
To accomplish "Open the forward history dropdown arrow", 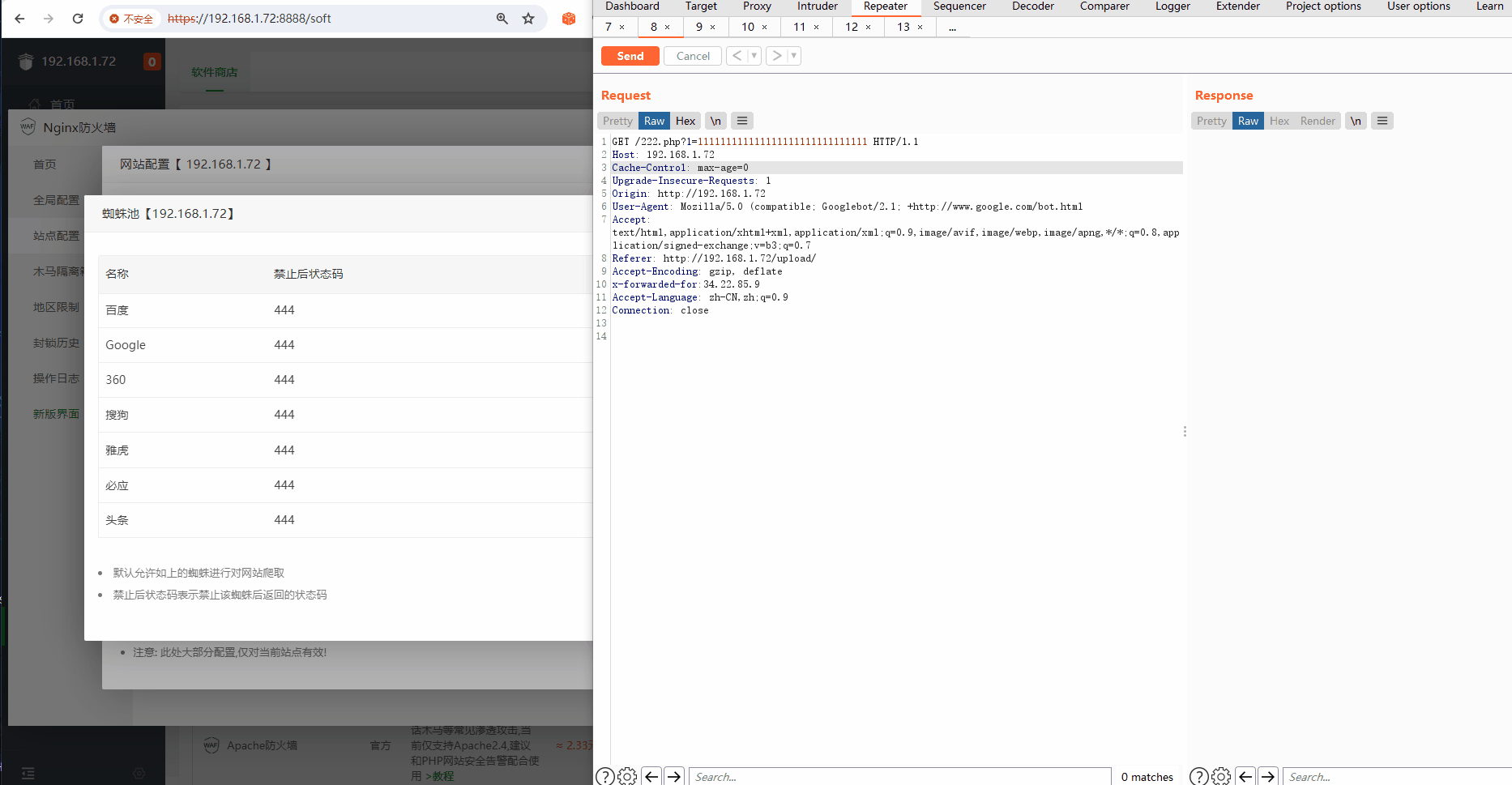I will click(794, 56).
